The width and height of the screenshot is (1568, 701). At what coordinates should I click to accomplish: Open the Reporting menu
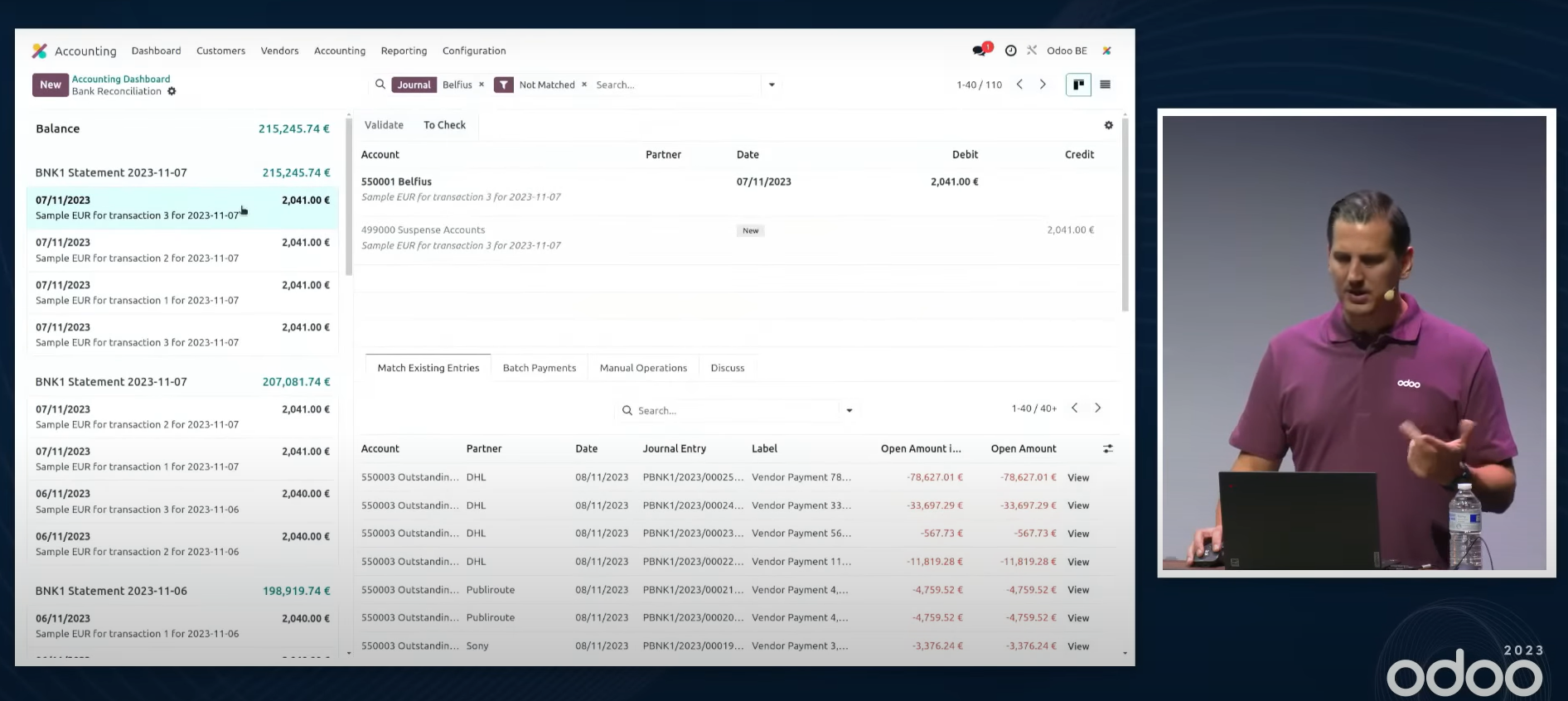(404, 51)
